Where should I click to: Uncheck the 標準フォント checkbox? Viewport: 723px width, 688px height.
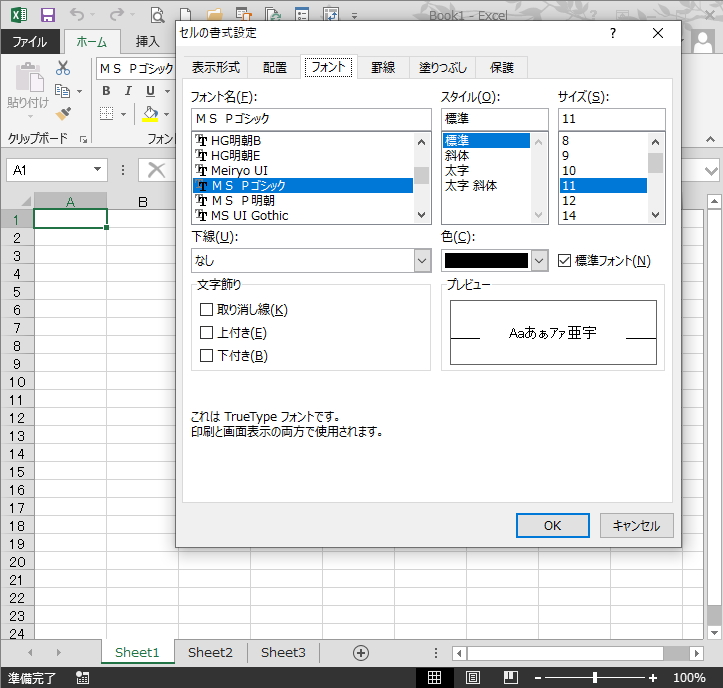(x=564, y=261)
